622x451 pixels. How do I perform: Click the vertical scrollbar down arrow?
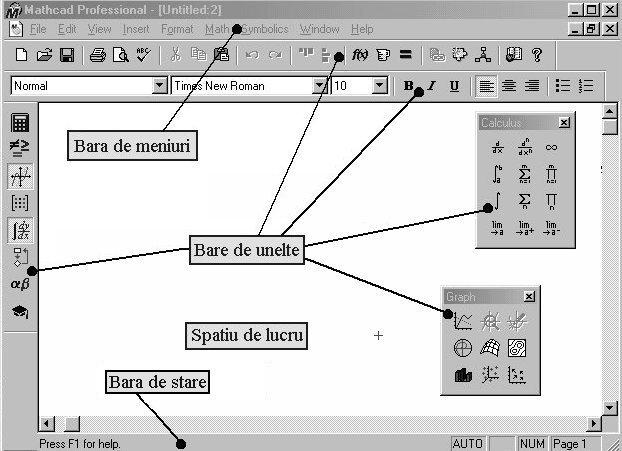coord(610,407)
